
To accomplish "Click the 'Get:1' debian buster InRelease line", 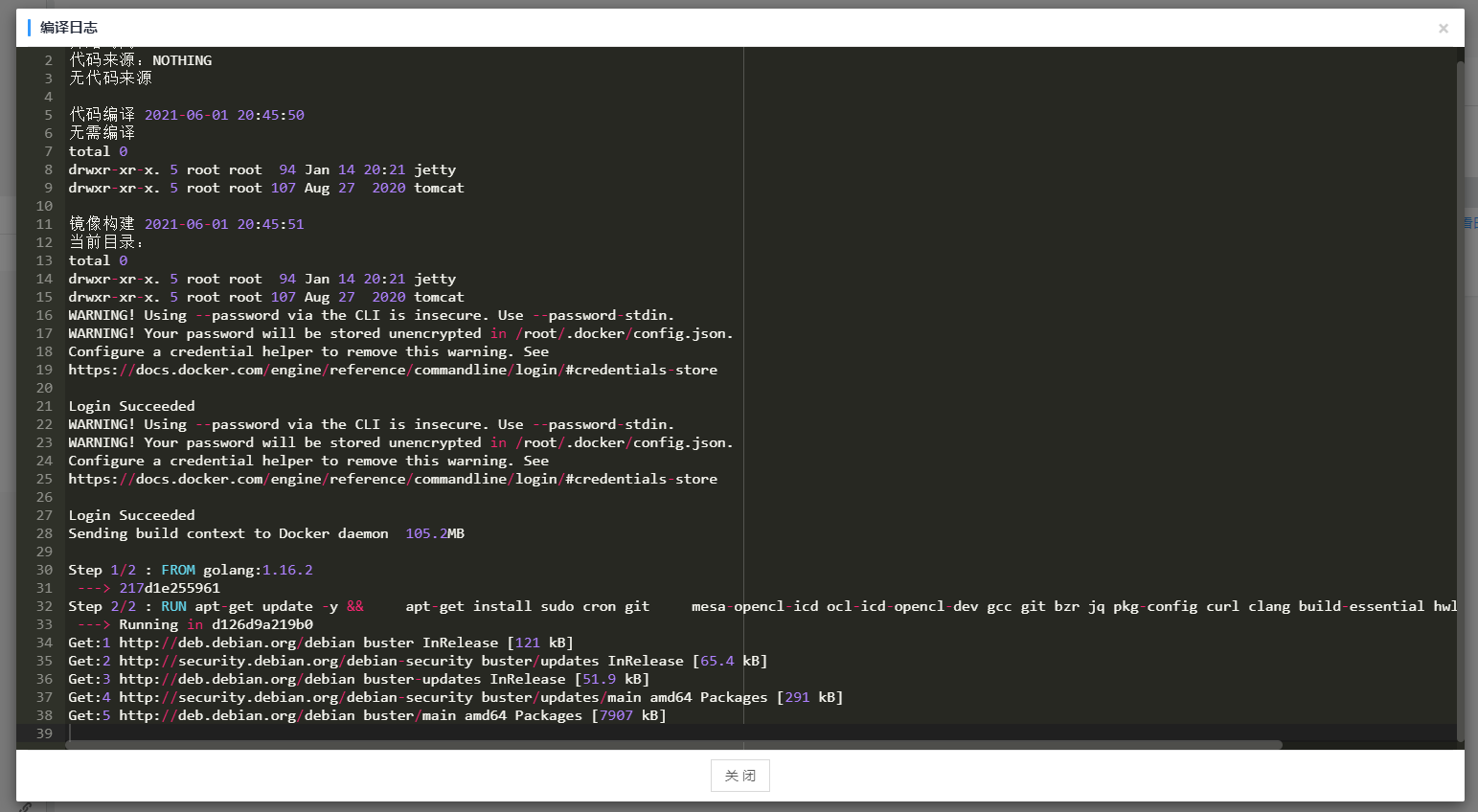I will [321, 643].
